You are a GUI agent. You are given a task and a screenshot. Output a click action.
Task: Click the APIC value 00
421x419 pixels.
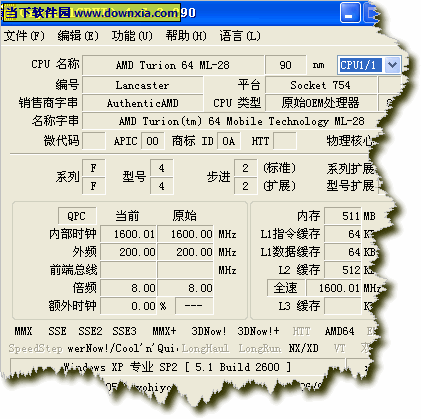(152, 141)
